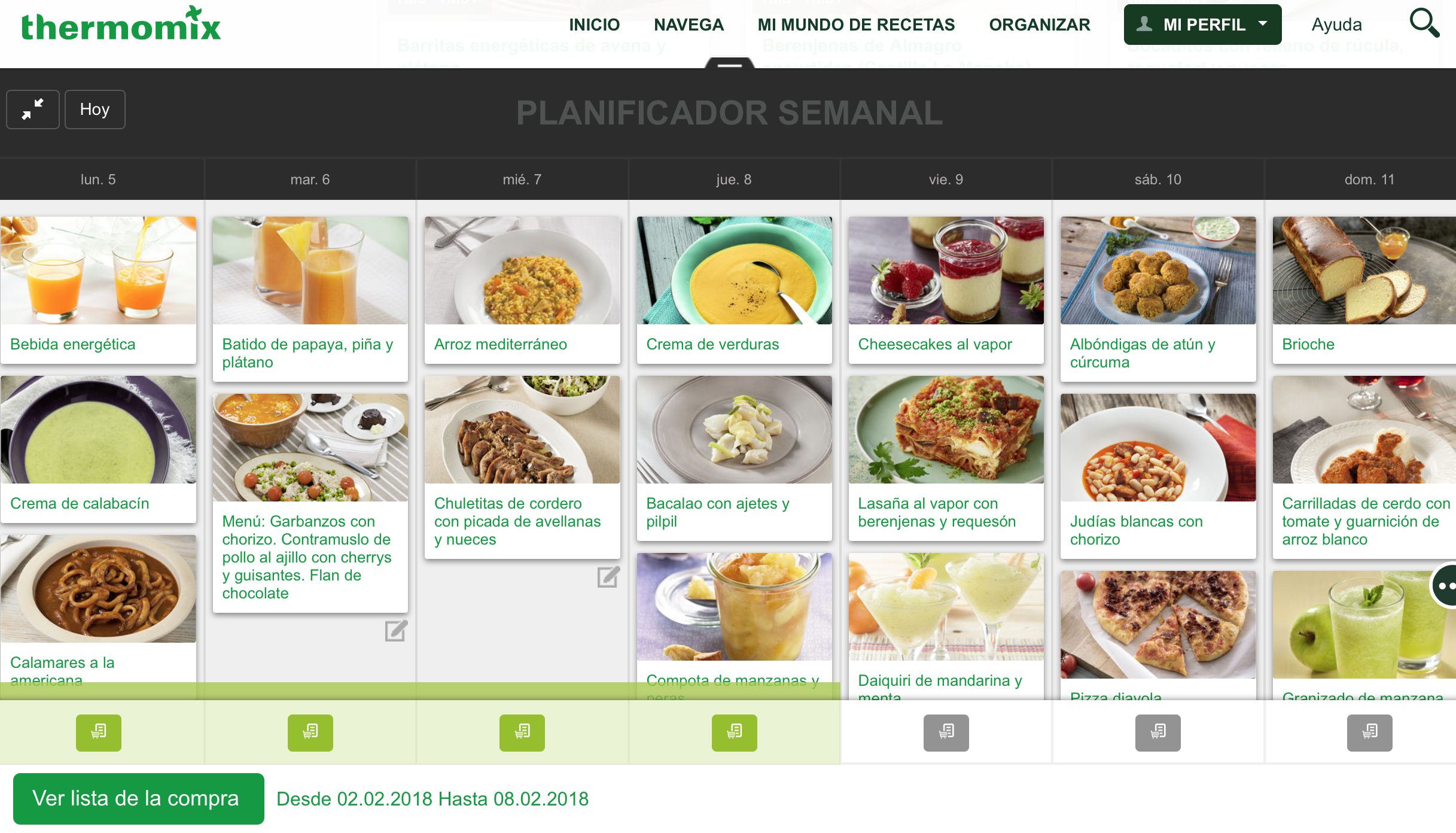Enable shopping list for domingo 11
Image resolution: width=1456 pixels, height=833 pixels.
click(x=1369, y=732)
